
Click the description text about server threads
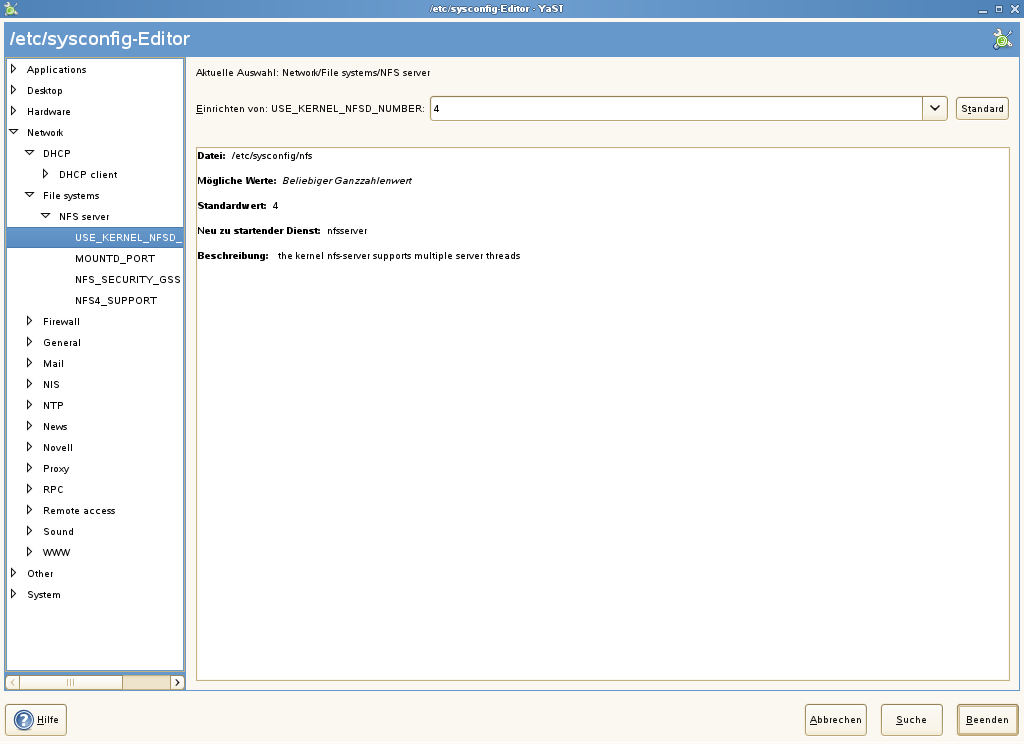[399, 256]
